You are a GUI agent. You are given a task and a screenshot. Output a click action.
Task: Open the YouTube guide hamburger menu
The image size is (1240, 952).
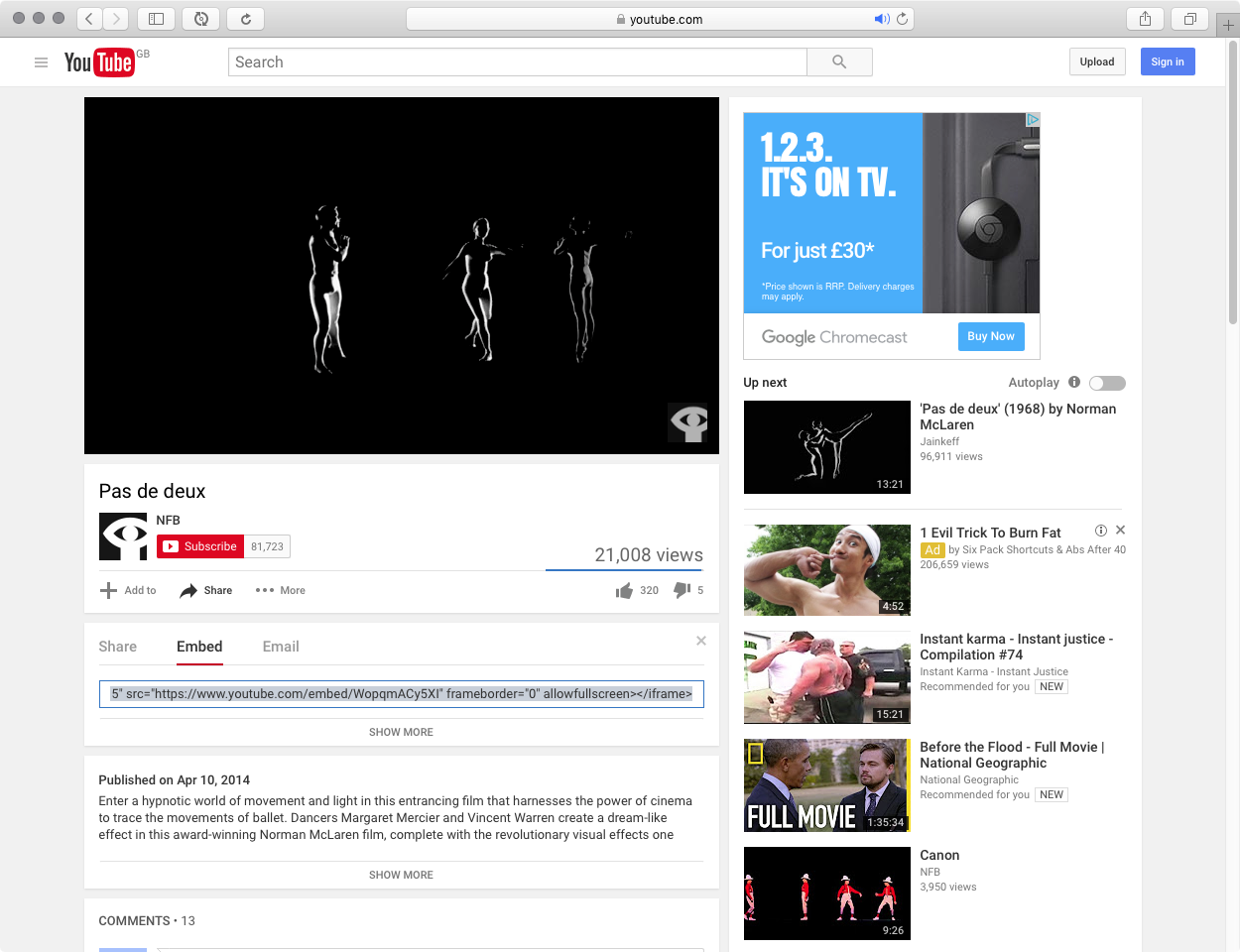pos(41,62)
